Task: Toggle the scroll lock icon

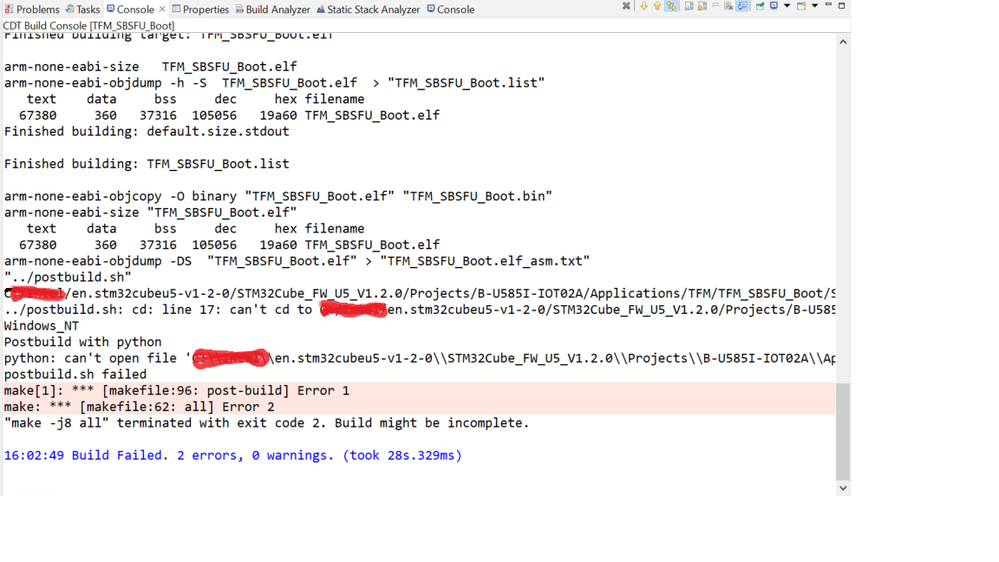Action: pos(702,6)
